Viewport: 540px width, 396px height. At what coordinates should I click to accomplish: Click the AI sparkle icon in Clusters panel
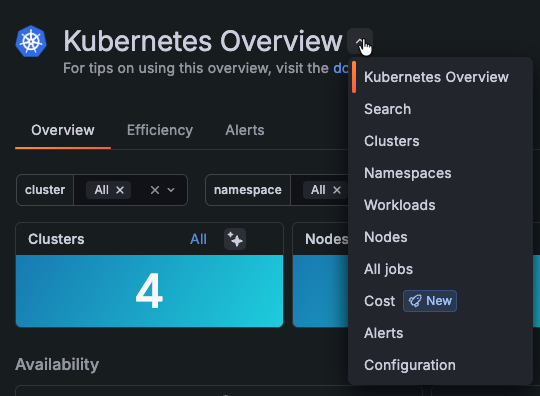click(235, 239)
